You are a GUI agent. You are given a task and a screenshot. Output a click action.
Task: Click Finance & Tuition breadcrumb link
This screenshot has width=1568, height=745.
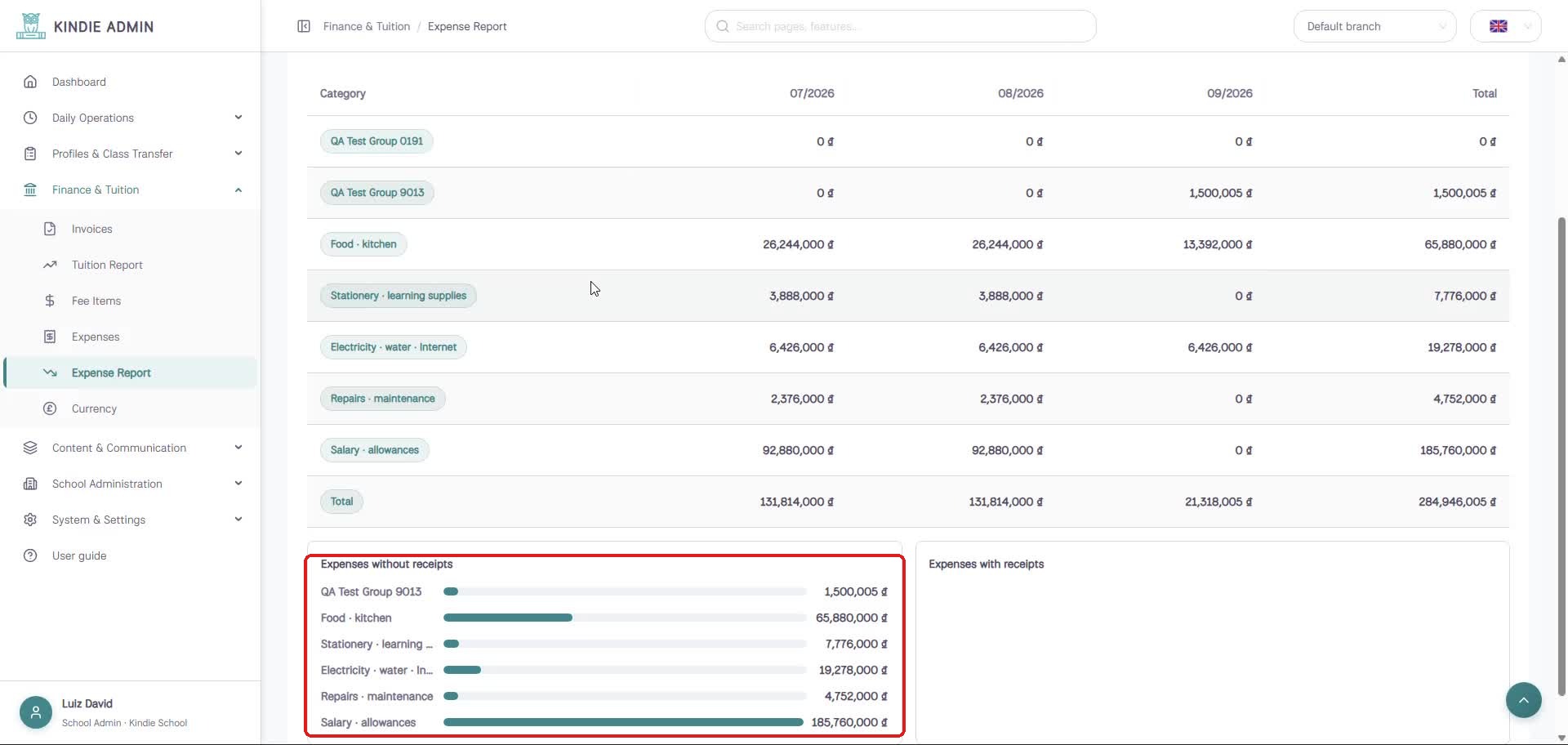tap(367, 26)
